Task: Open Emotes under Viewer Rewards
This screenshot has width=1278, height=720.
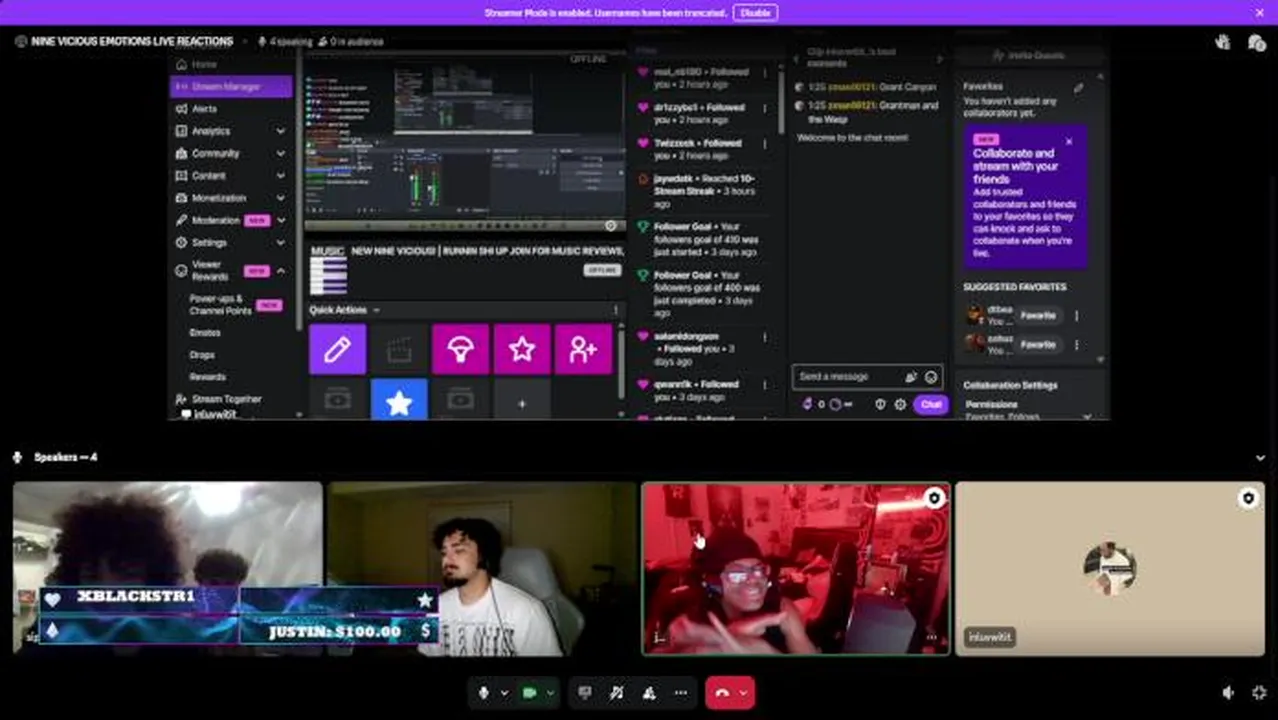Action: coord(205,332)
